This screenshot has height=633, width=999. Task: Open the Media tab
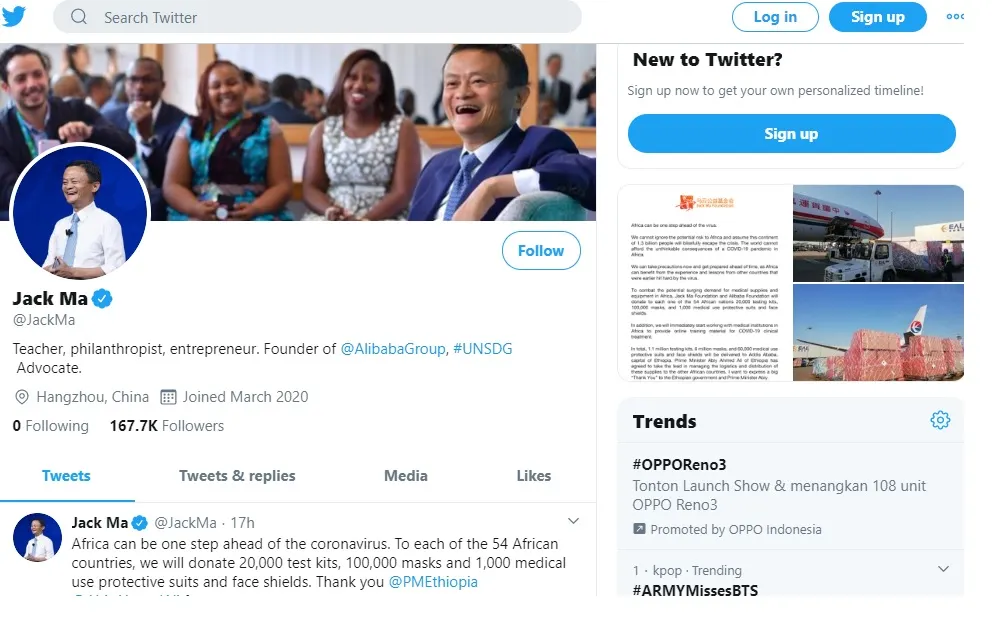pyautogui.click(x=405, y=476)
